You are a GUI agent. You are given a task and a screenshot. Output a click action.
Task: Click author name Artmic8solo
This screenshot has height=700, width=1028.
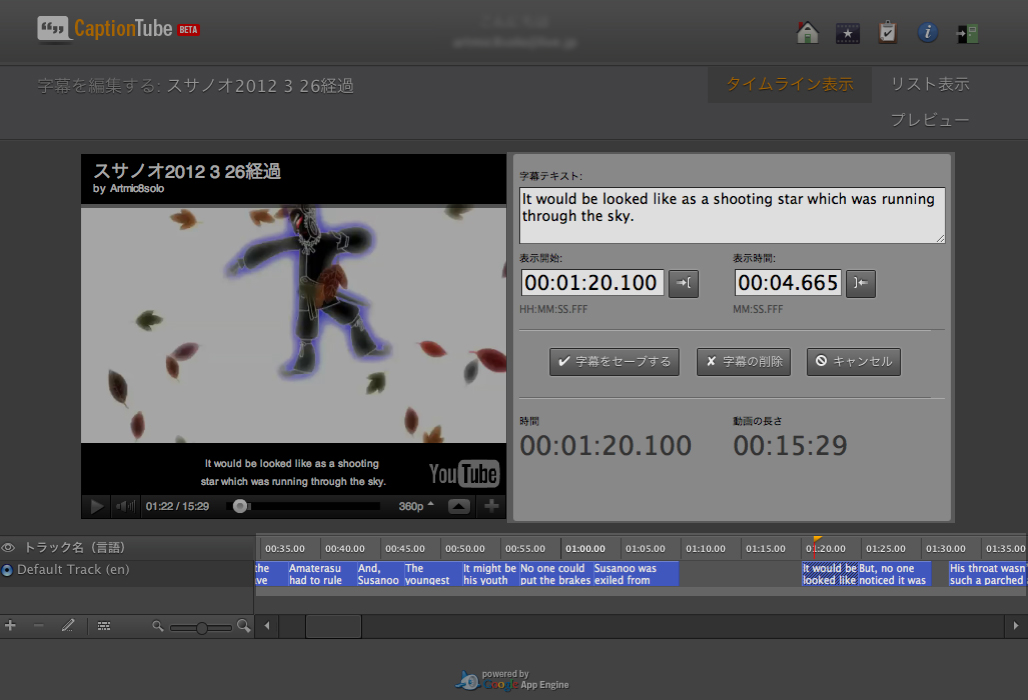[137, 189]
